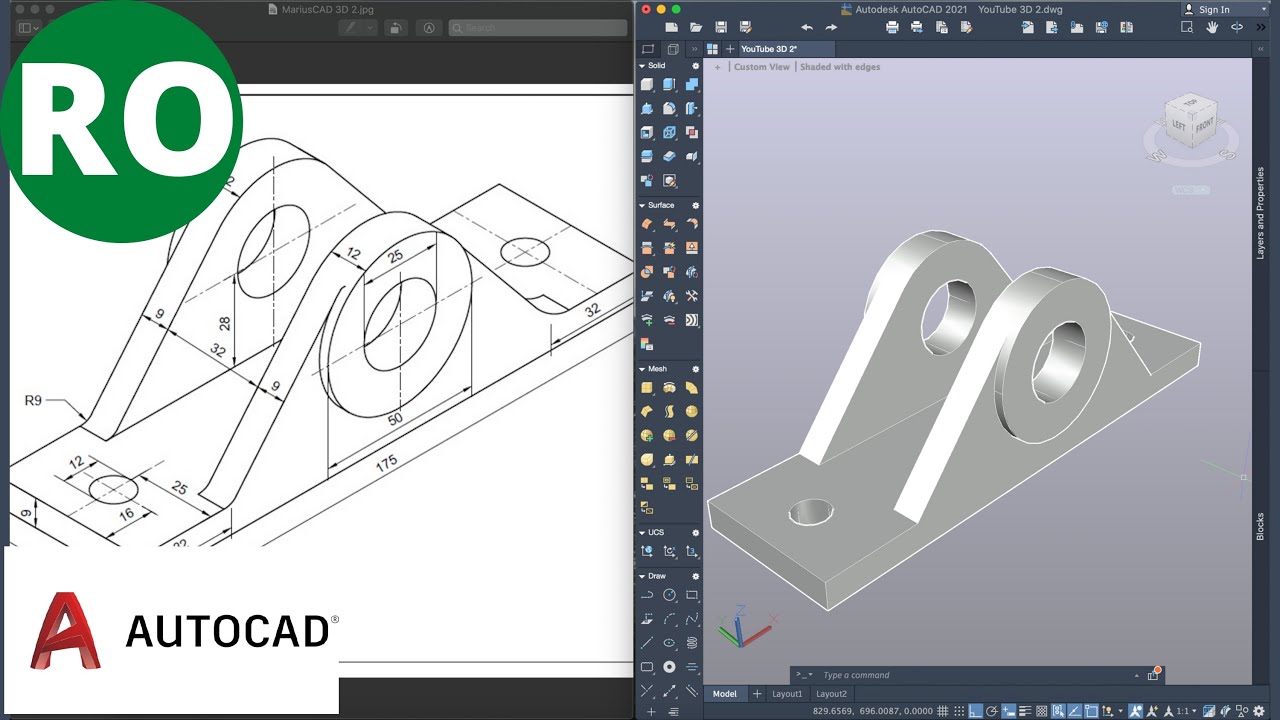1280x720 pixels.
Task: Collapse the UCS panel triangle
Action: [642, 532]
